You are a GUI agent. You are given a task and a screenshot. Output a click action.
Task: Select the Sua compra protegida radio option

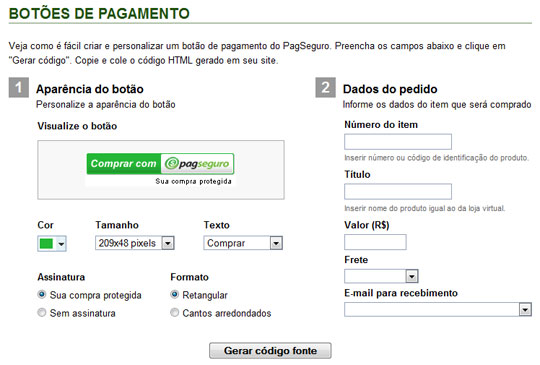pyautogui.click(x=42, y=295)
